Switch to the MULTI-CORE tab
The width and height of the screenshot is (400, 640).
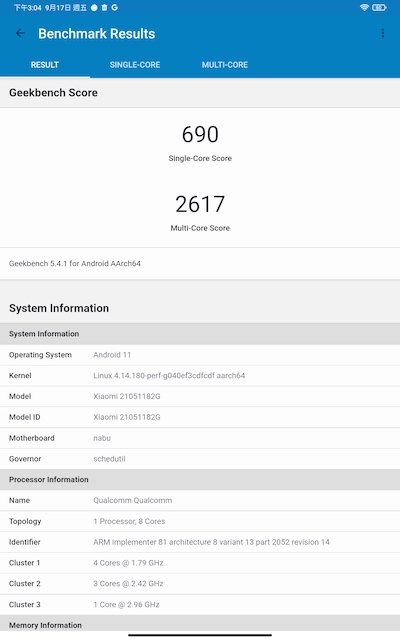pyautogui.click(x=225, y=65)
